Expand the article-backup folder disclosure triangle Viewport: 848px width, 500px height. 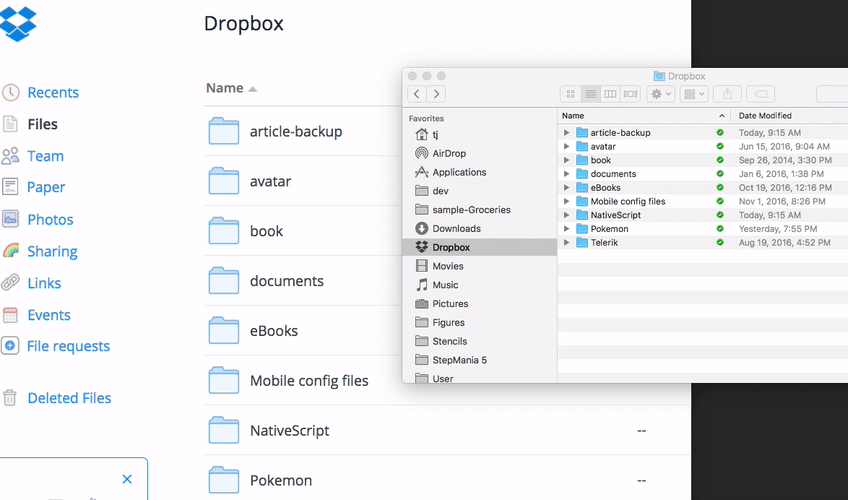click(x=567, y=133)
